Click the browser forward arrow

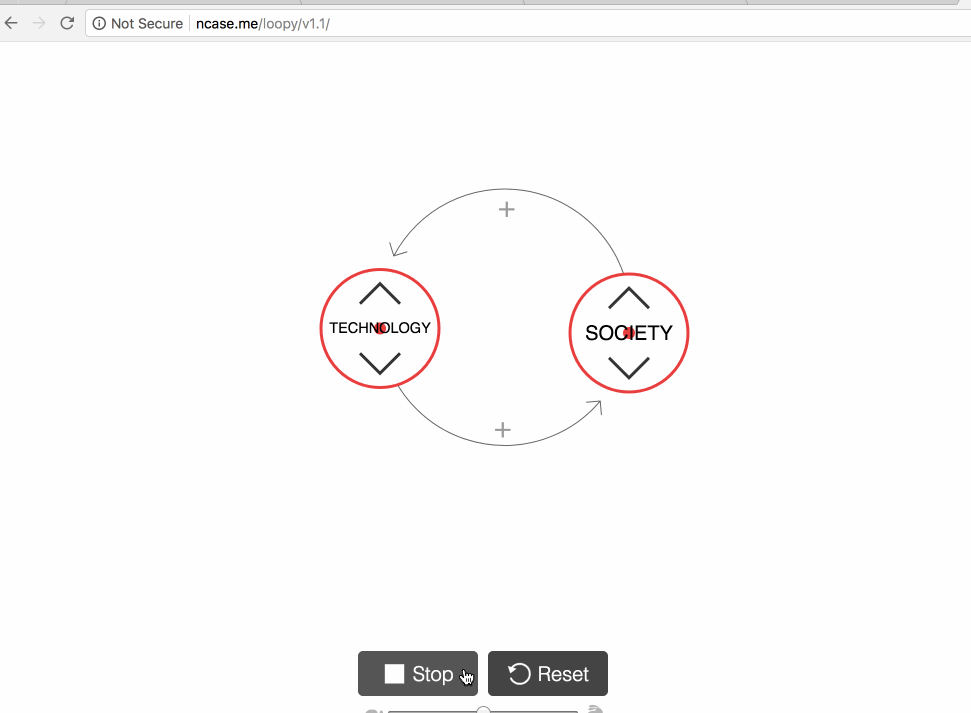point(39,24)
